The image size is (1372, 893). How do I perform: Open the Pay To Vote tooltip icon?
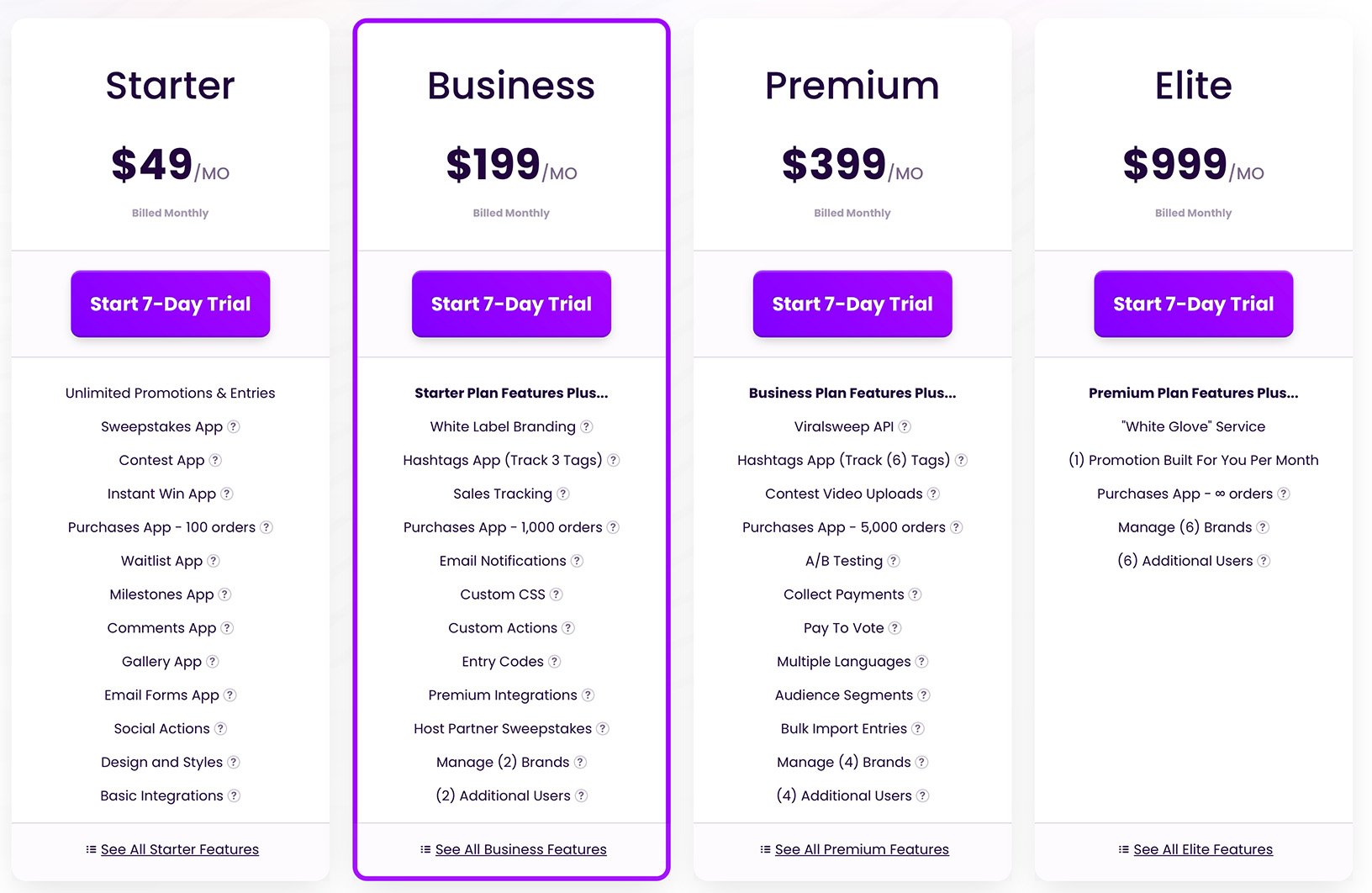[x=894, y=628]
